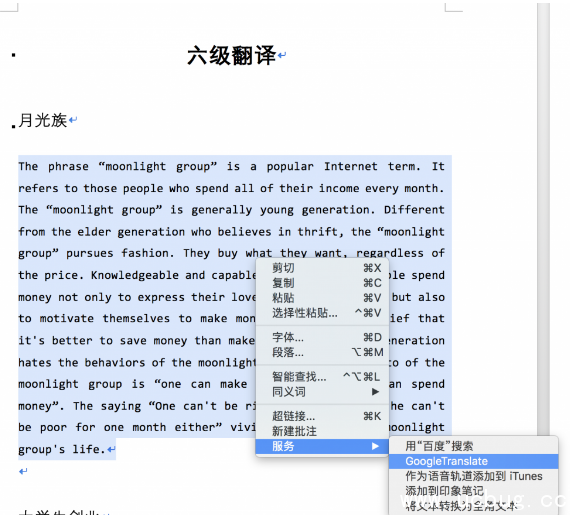Click the word "fashion." in paragraph
570x515 pixels.
tap(148, 253)
